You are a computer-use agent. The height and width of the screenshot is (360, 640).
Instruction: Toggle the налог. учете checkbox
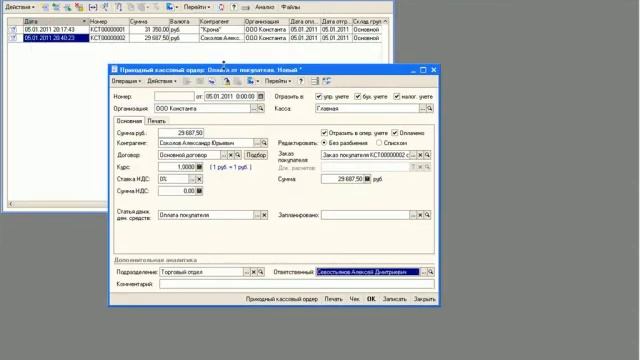396,97
